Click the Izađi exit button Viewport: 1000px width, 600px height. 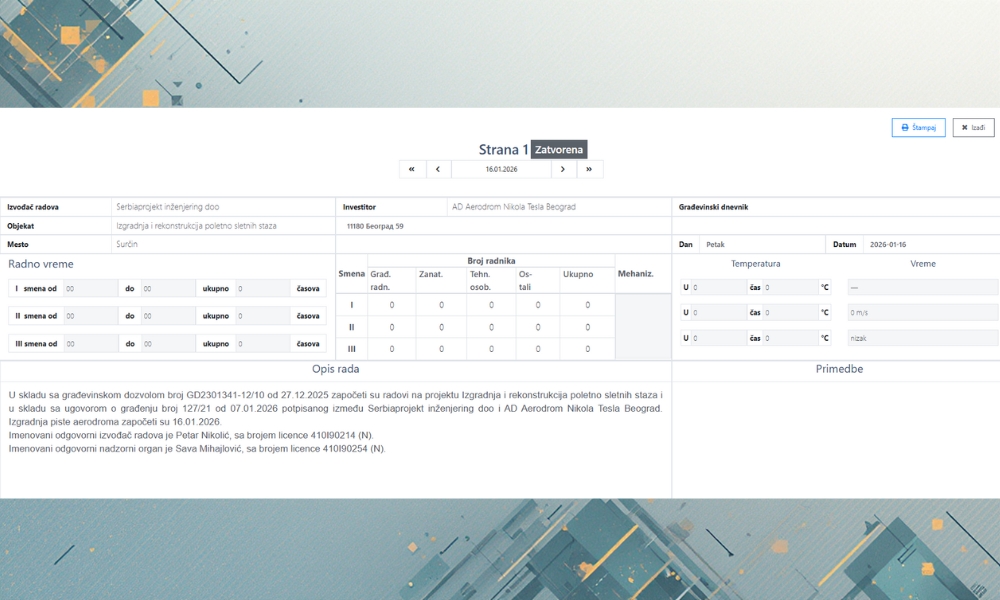(x=973, y=128)
